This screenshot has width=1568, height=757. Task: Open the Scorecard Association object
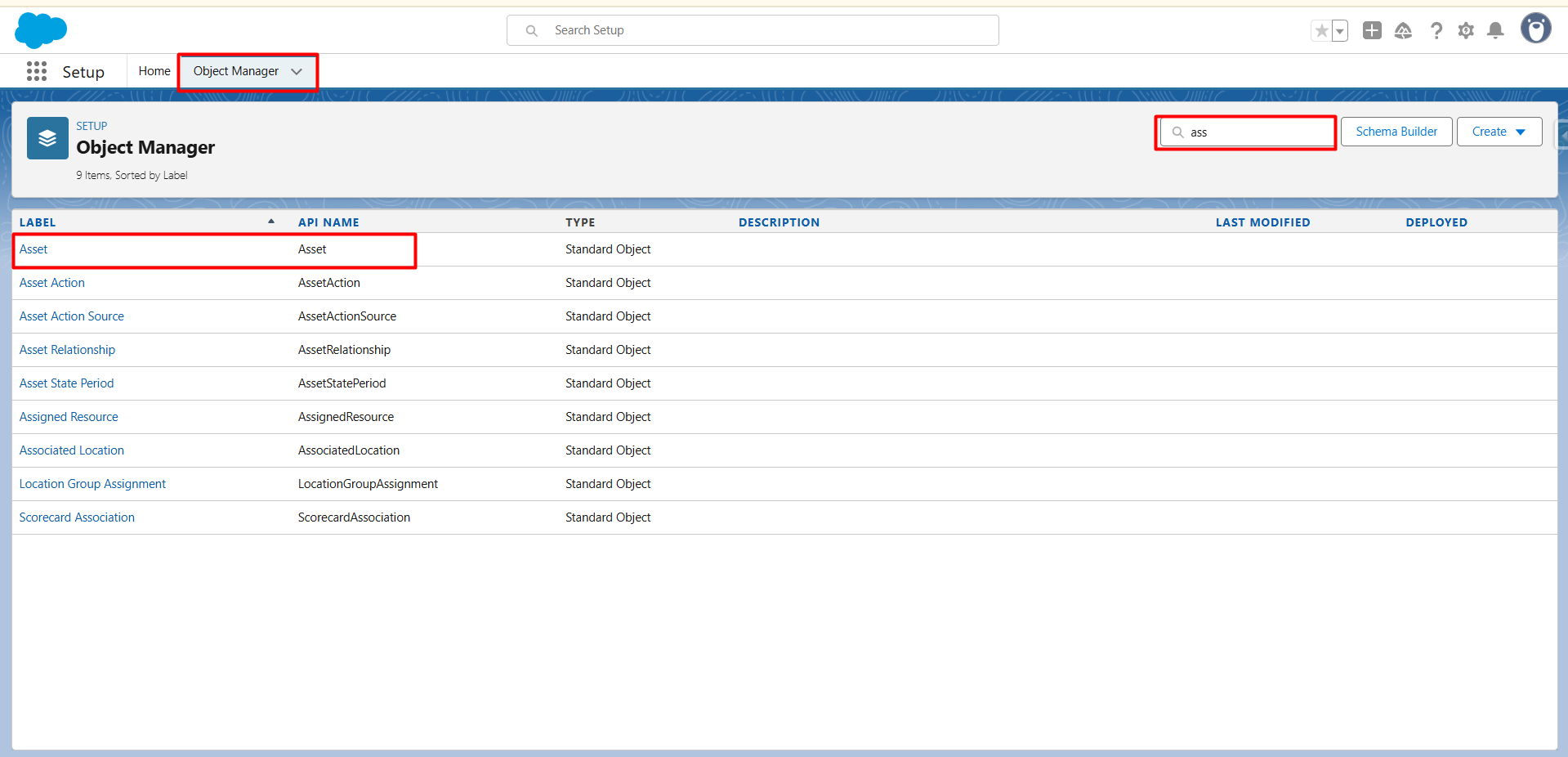tap(77, 517)
